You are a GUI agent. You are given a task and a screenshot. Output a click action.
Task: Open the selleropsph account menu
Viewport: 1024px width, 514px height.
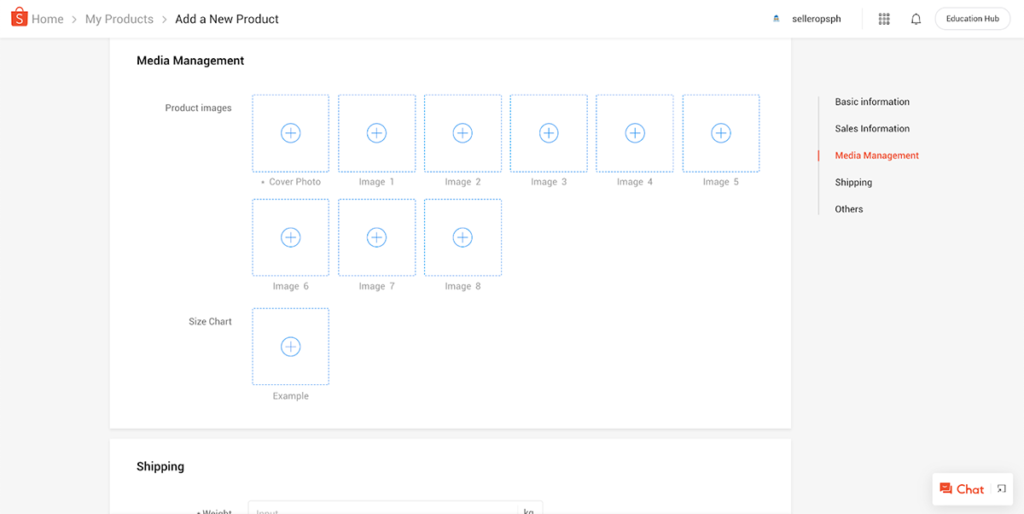click(x=808, y=19)
